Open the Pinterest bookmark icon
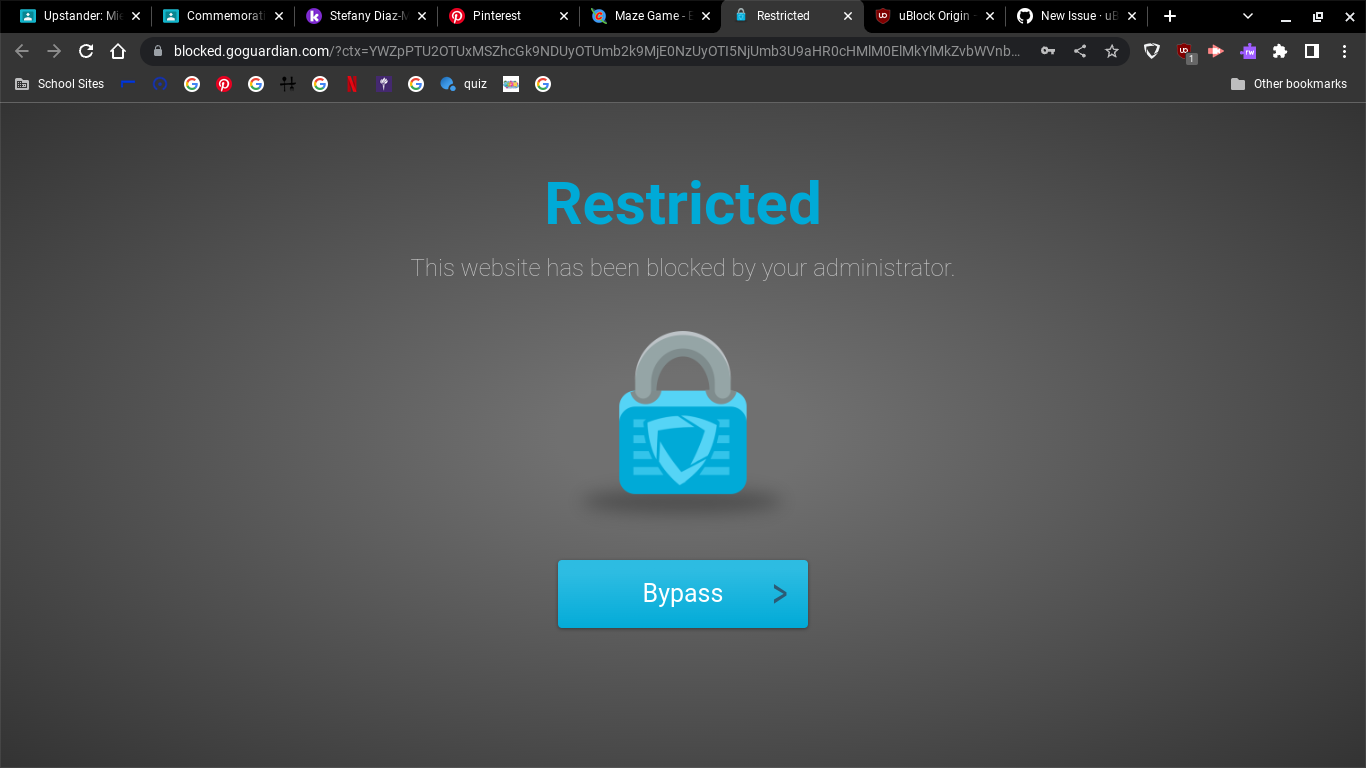The height and width of the screenshot is (768, 1366). [224, 84]
